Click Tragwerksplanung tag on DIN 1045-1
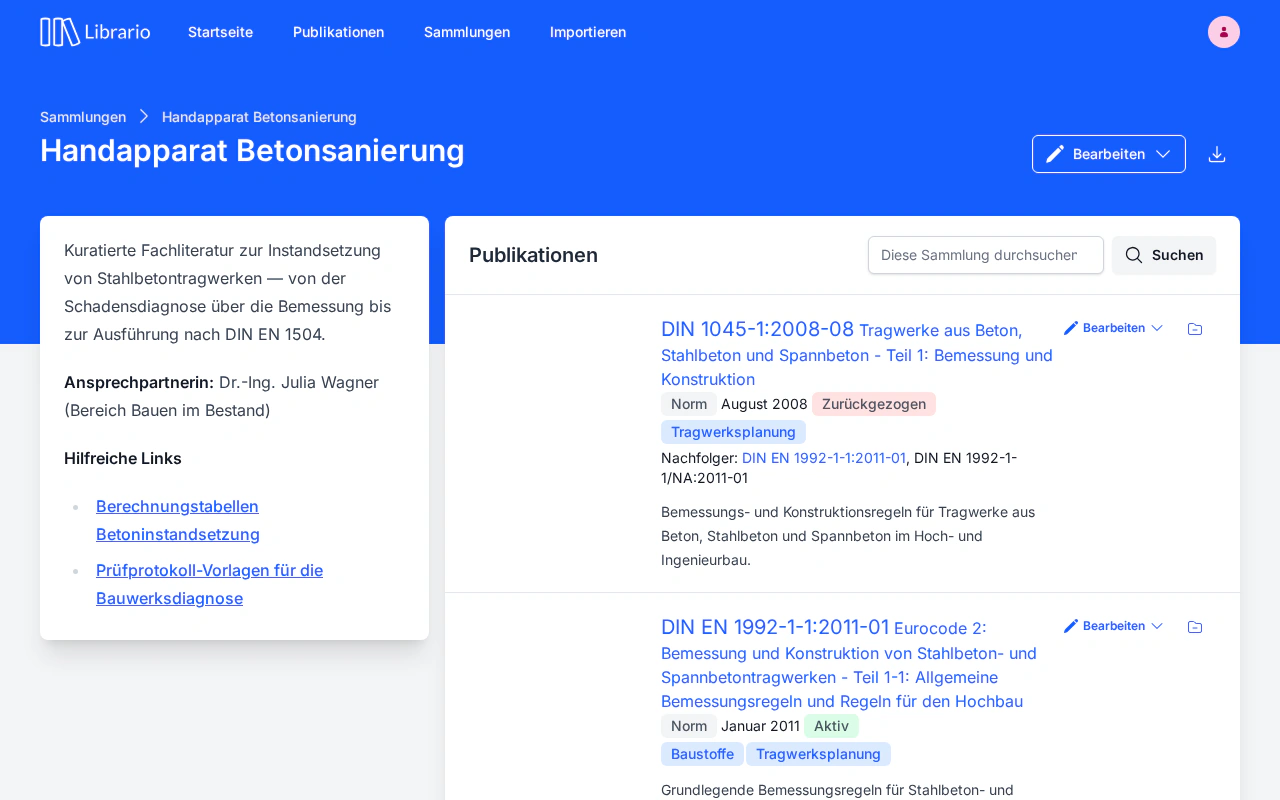This screenshot has width=1280, height=800. point(733,432)
